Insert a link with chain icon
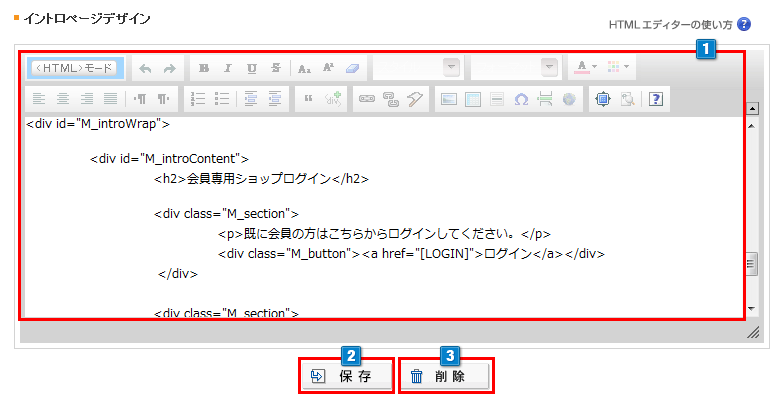782x399 pixels. (367, 99)
